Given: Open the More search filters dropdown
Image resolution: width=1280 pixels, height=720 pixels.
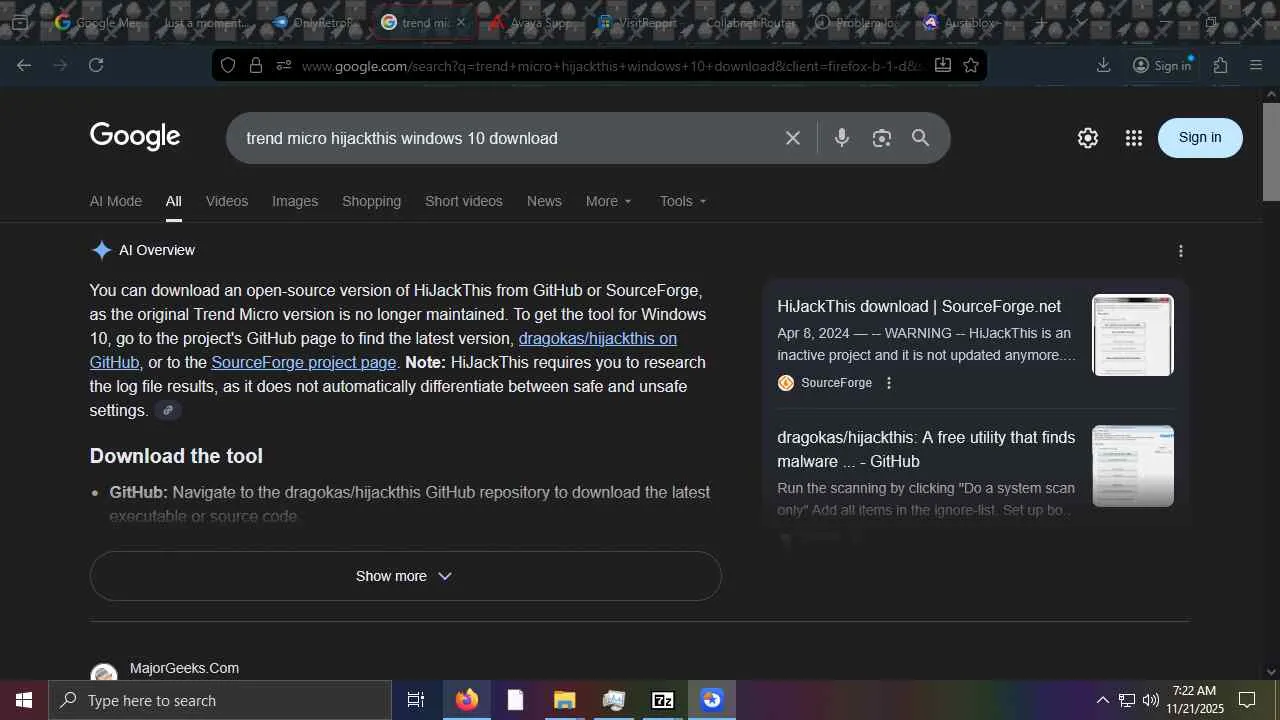Looking at the screenshot, I should click(609, 201).
